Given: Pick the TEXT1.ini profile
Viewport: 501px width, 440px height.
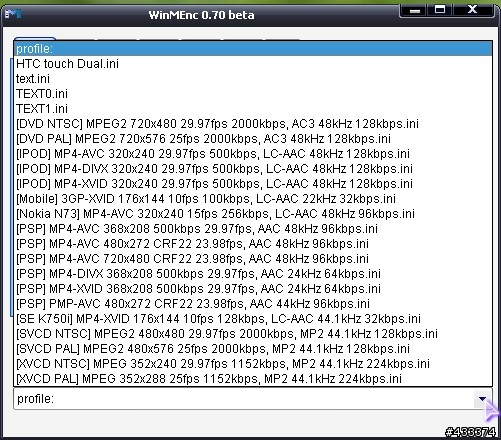Looking at the screenshot, I should (253, 109).
